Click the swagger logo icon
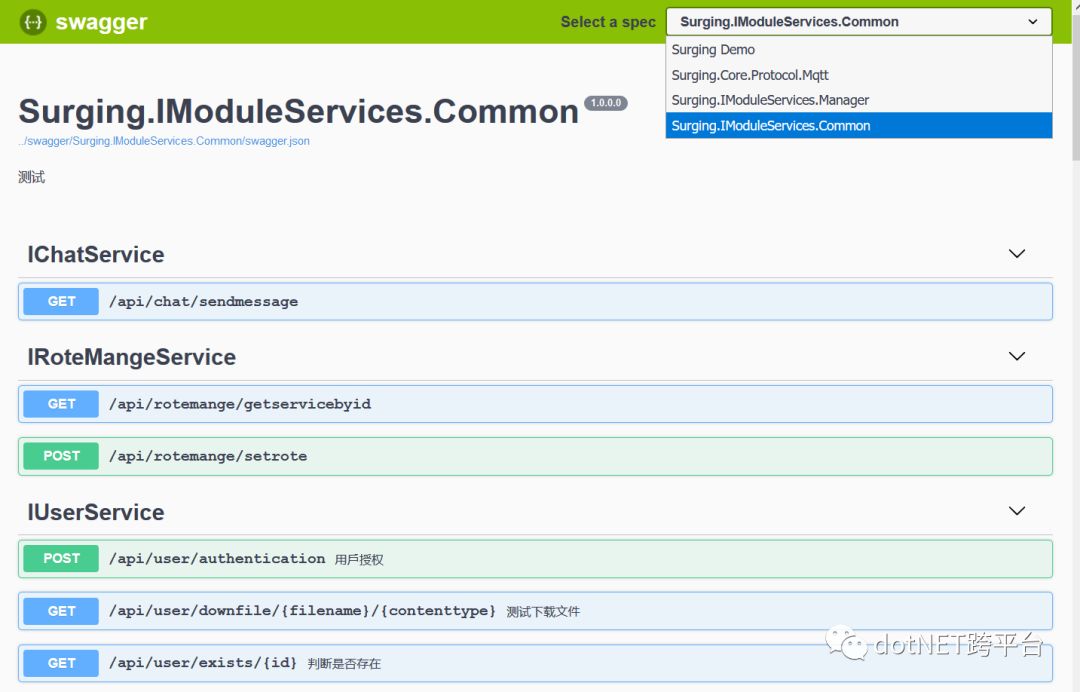The height and width of the screenshot is (692, 1080). pos(33,22)
